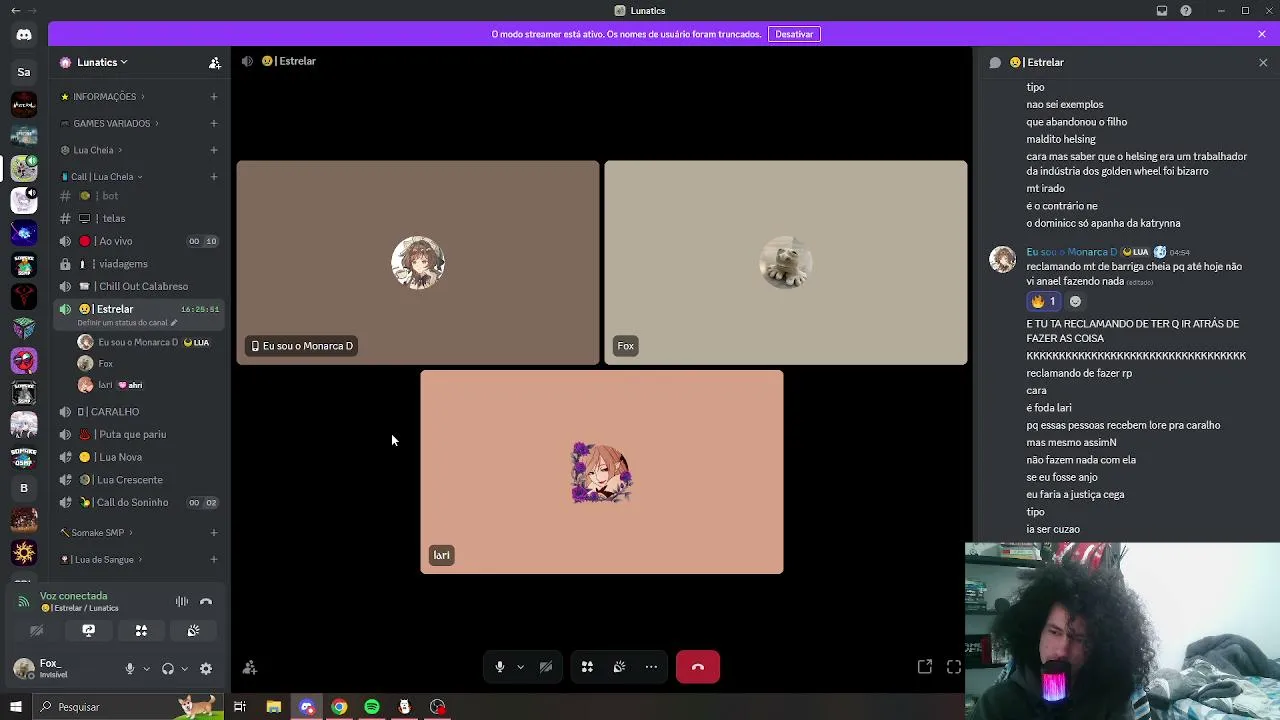Image resolution: width=1280 pixels, height=720 pixels.
Task: Invite friends using icon below video tiles
Action: 250,667
